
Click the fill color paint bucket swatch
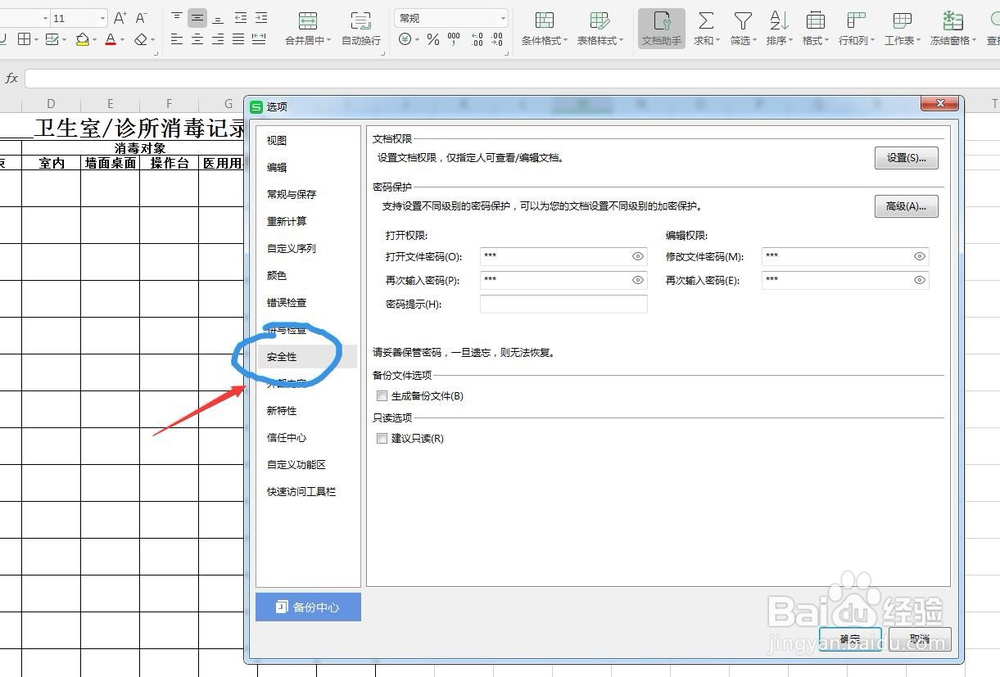81,38
